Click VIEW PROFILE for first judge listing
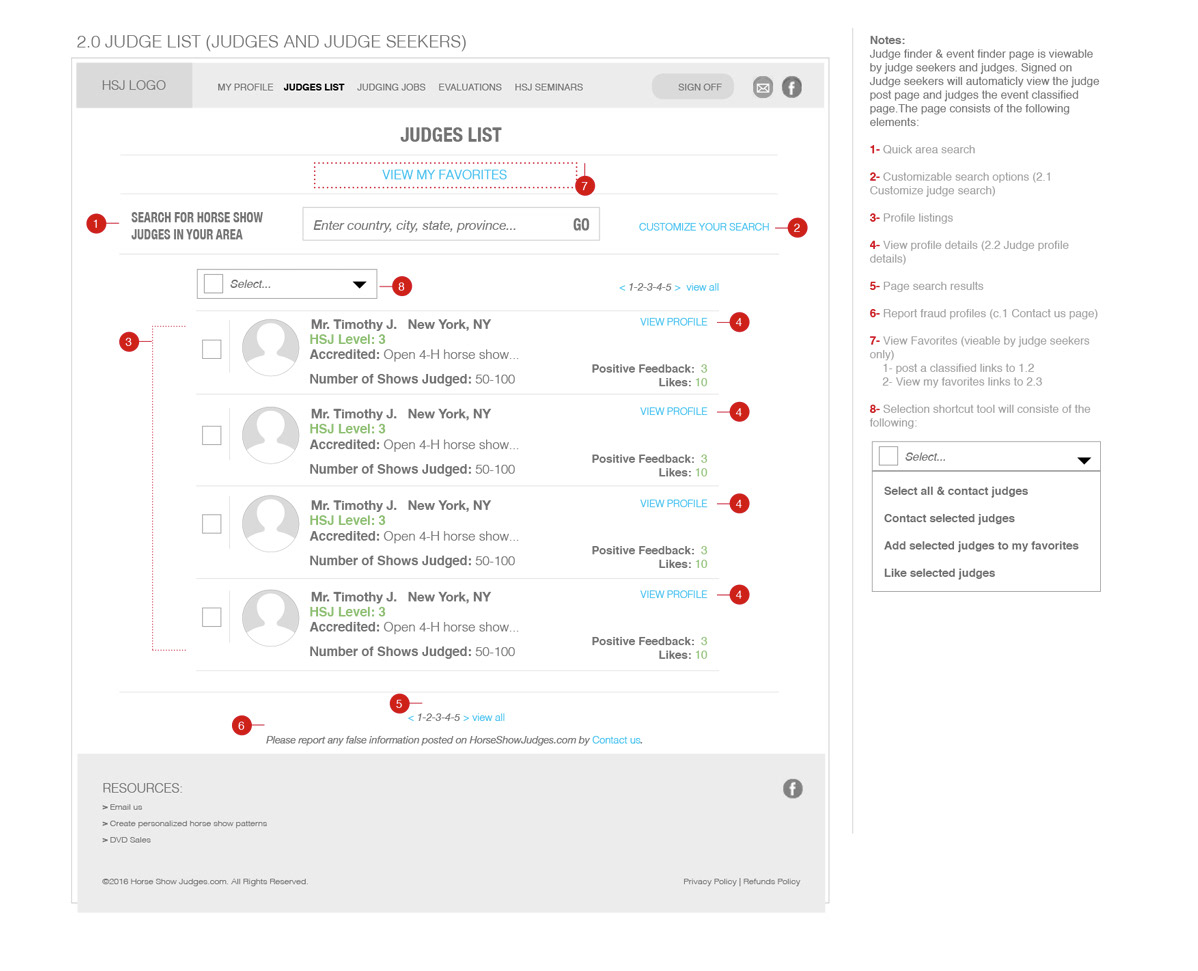Viewport: 1198px width, 971px height. pyautogui.click(x=673, y=322)
